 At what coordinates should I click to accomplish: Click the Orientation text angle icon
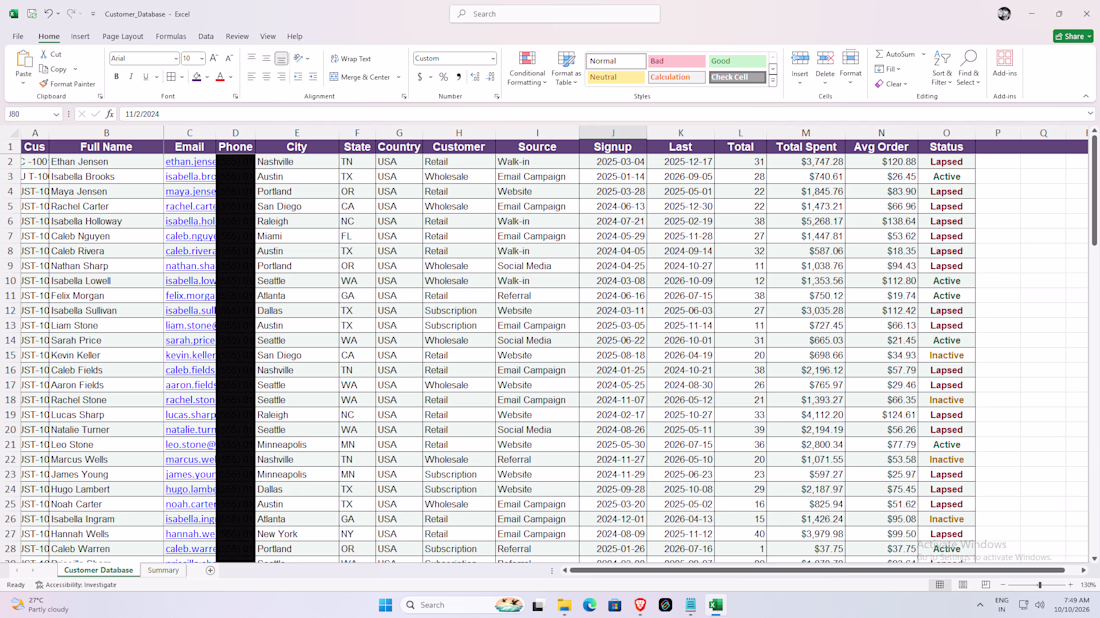(298, 58)
